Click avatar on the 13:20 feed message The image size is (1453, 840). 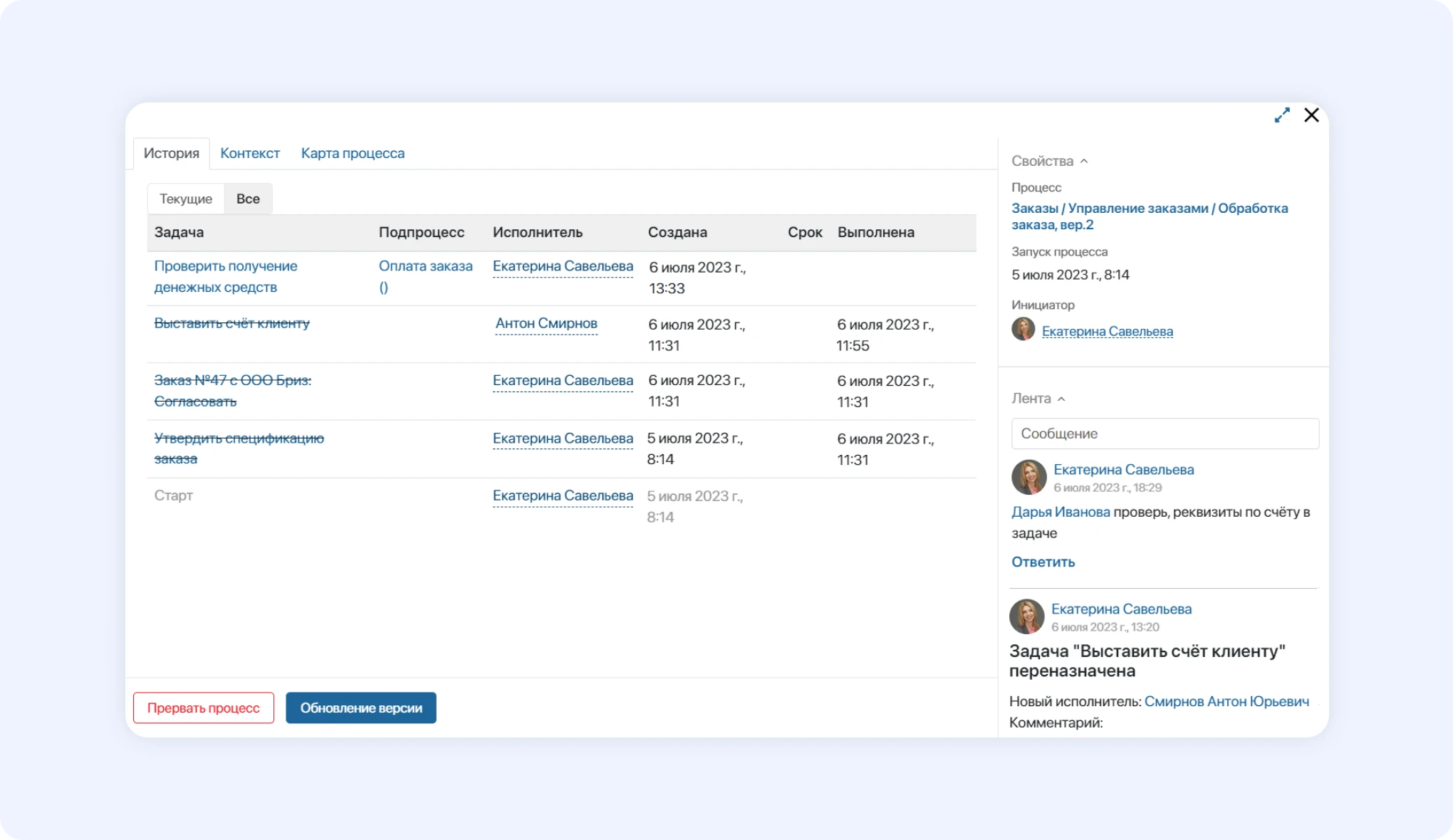pos(1026,616)
